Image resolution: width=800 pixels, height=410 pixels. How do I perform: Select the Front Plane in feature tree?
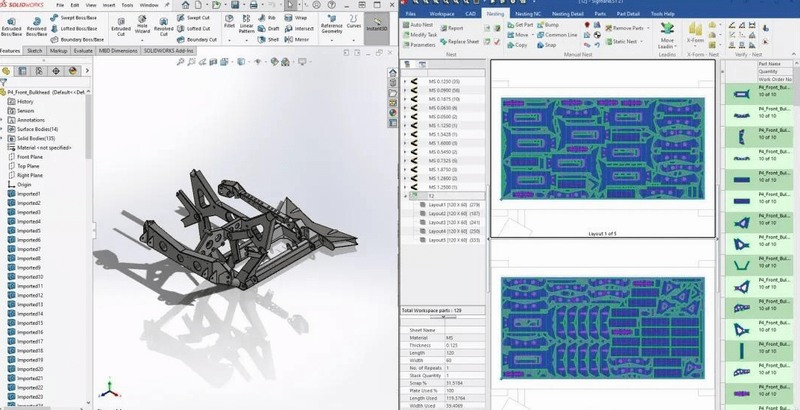tap(31, 157)
